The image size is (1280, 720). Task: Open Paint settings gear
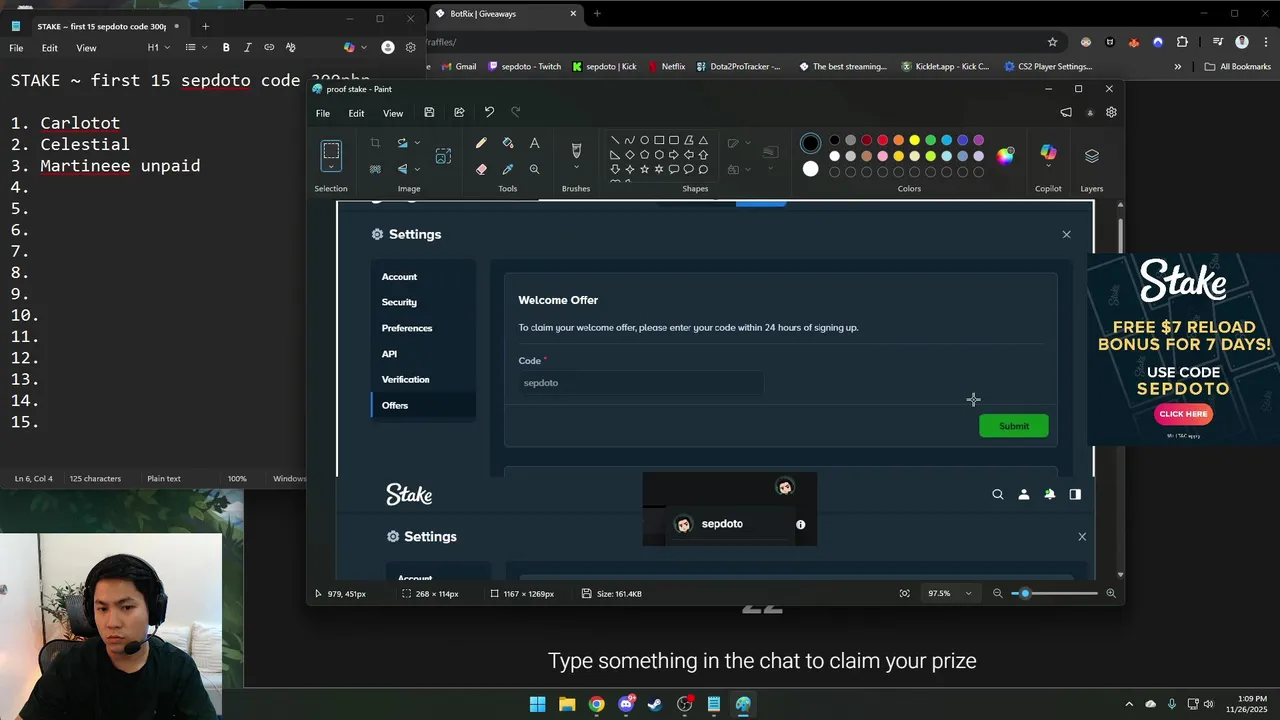pos(1111,113)
